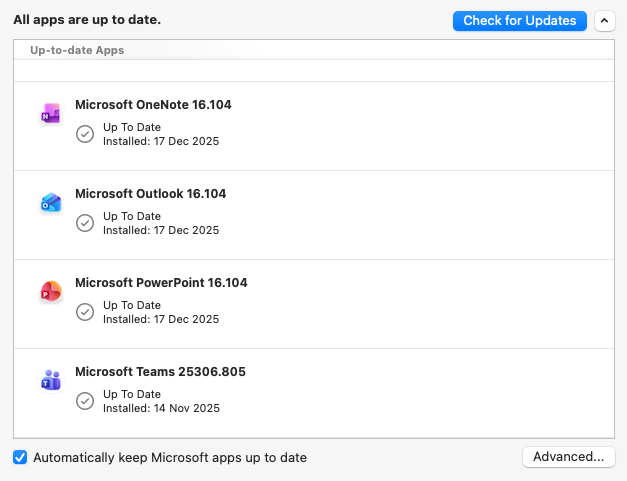Image resolution: width=627 pixels, height=481 pixels.
Task: Click Teams' up-to-date checkmark icon
Action: pos(85,401)
